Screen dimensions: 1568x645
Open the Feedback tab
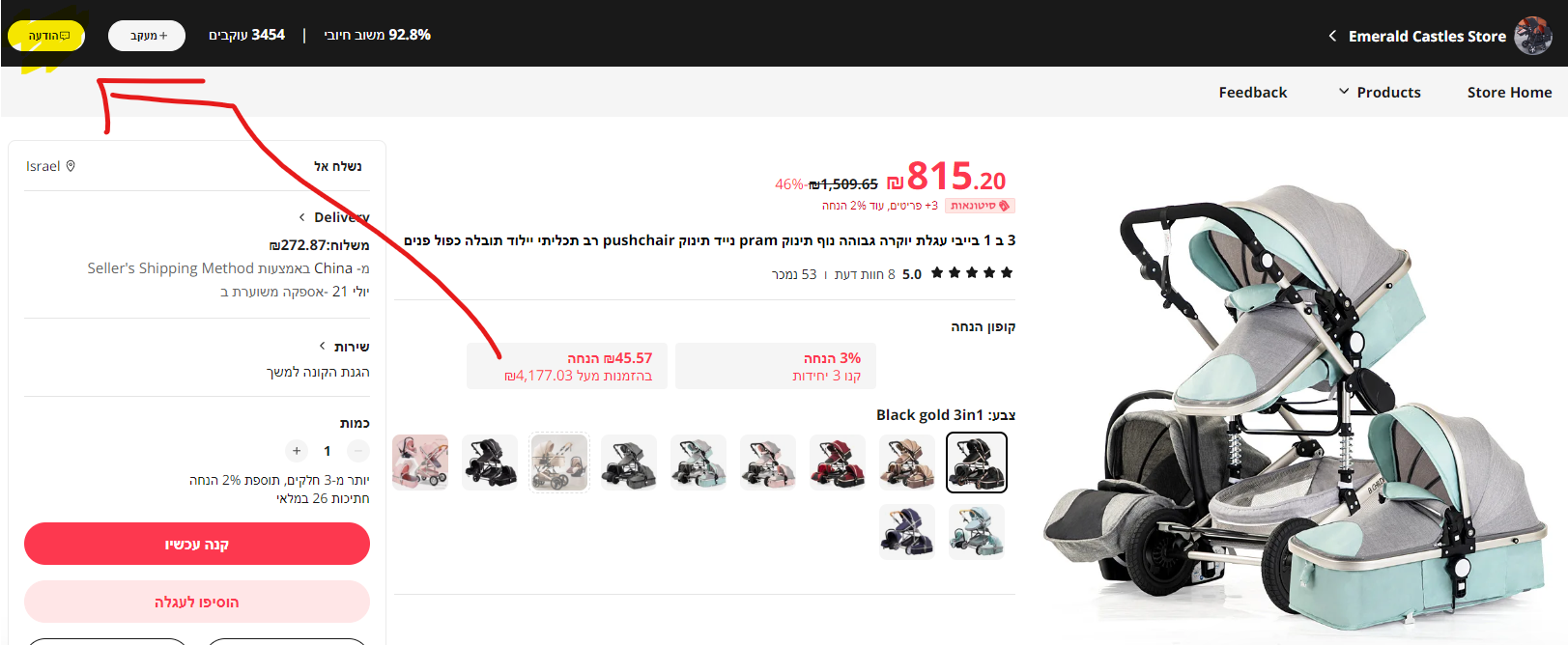click(1253, 92)
